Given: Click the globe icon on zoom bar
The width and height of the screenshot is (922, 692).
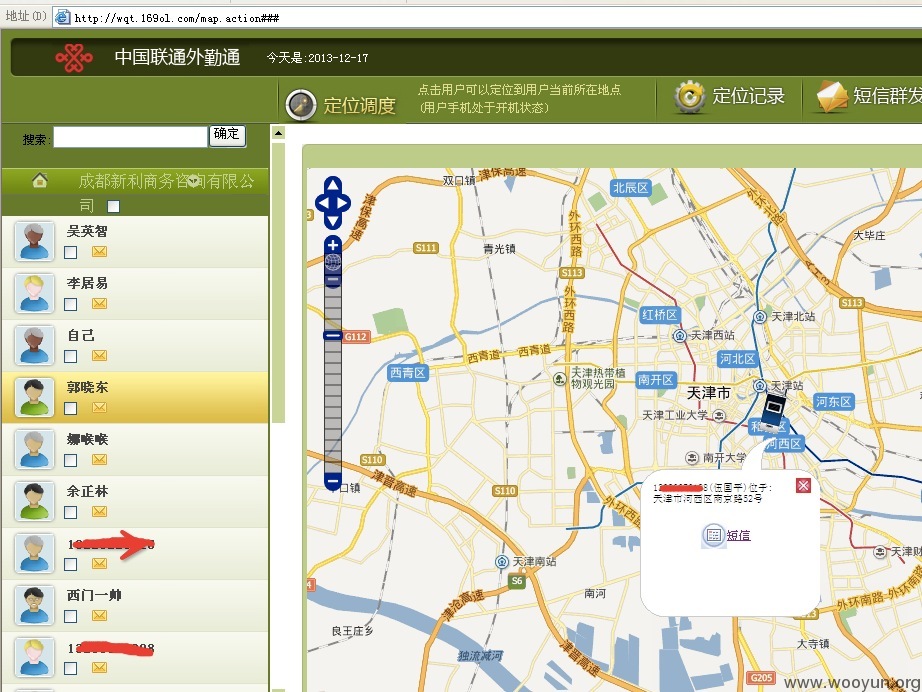Looking at the screenshot, I should tap(333, 262).
